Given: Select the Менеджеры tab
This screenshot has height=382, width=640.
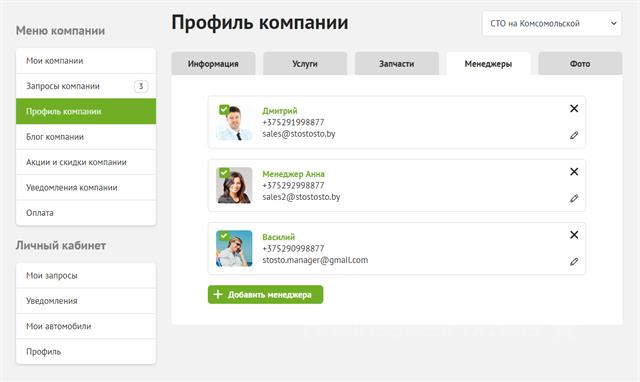Looking at the screenshot, I should (x=488, y=64).
